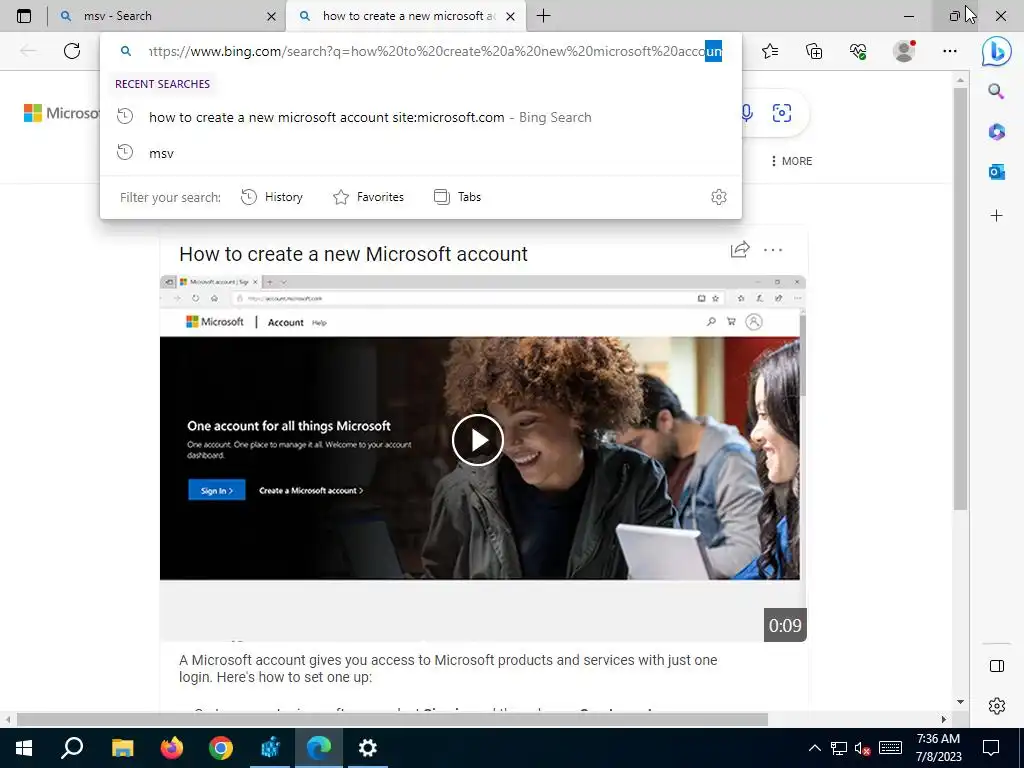This screenshot has width=1024, height=768.
Task: Select recent search "msv"
Action: tap(421, 153)
